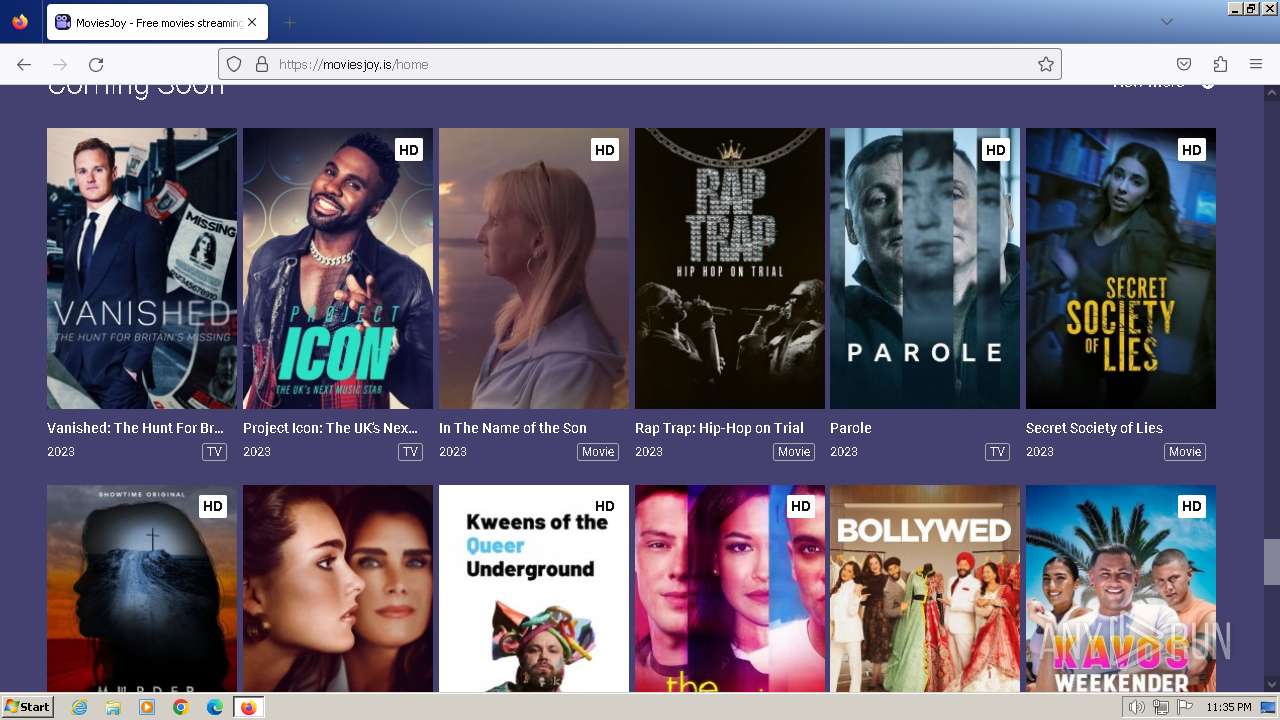Launch Google Chrome from taskbar
1280x720 pixels.
[181, 707]
